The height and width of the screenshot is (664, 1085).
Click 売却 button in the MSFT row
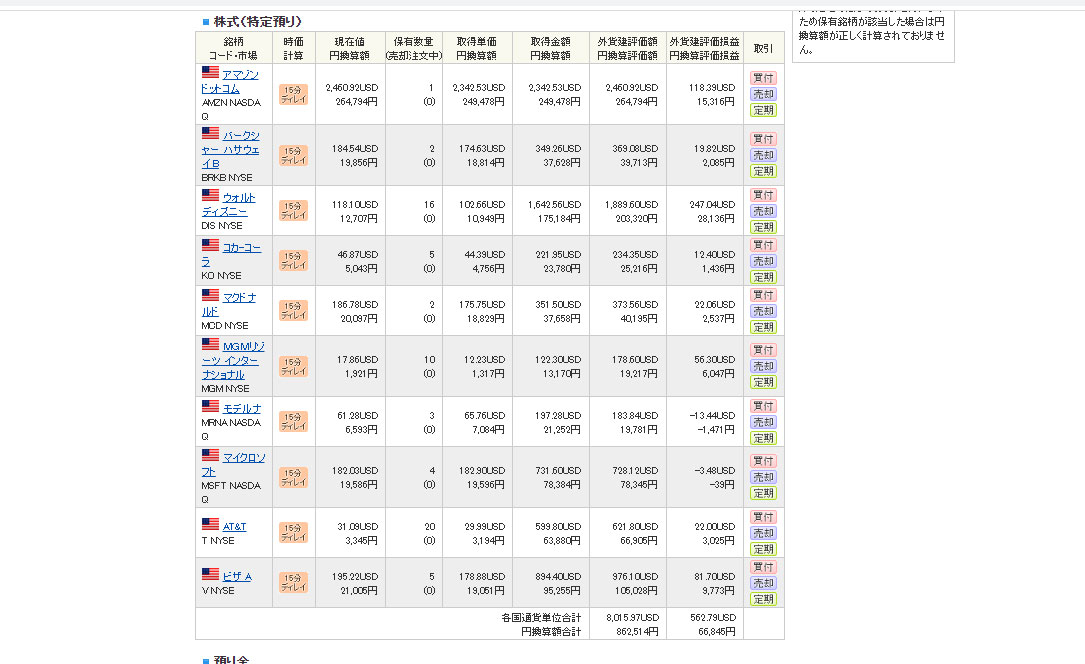(x=763, y=477)
